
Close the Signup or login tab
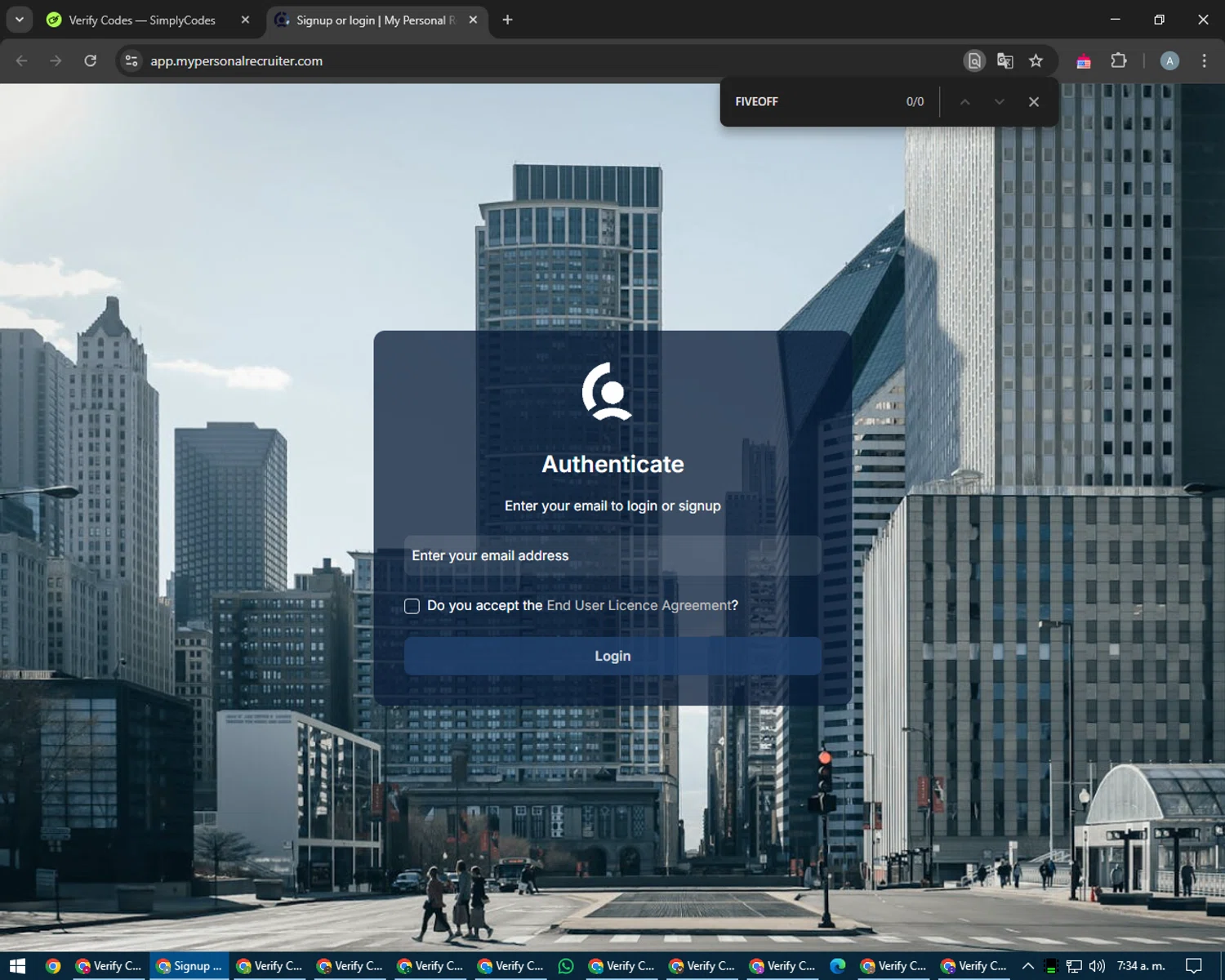(473, 20)
